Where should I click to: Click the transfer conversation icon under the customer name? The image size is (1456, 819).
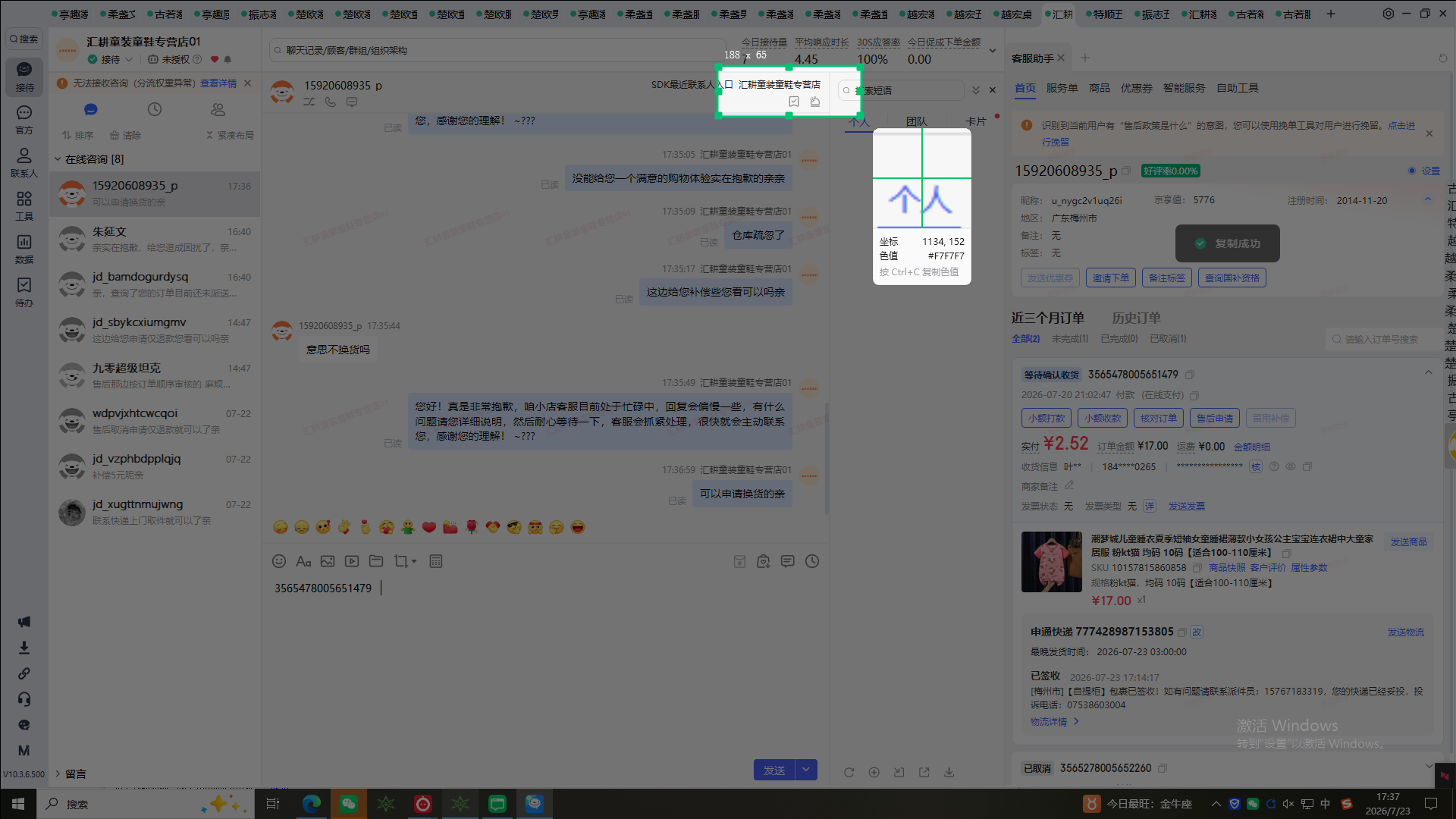point(309,102)
